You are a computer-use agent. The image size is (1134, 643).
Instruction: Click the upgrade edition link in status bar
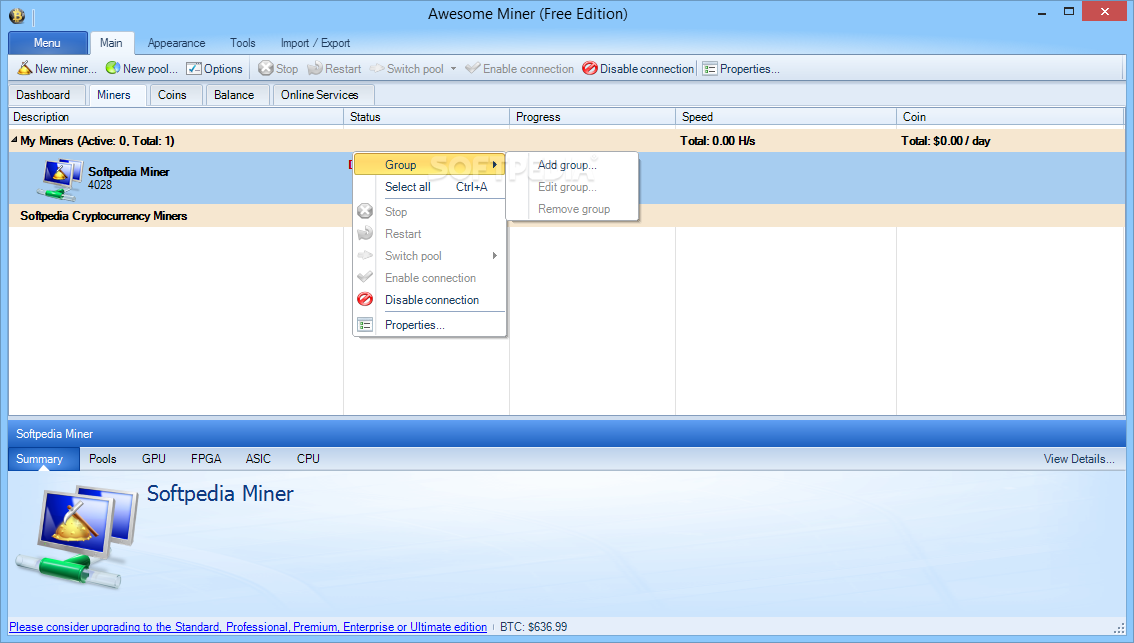coord(248,627)
